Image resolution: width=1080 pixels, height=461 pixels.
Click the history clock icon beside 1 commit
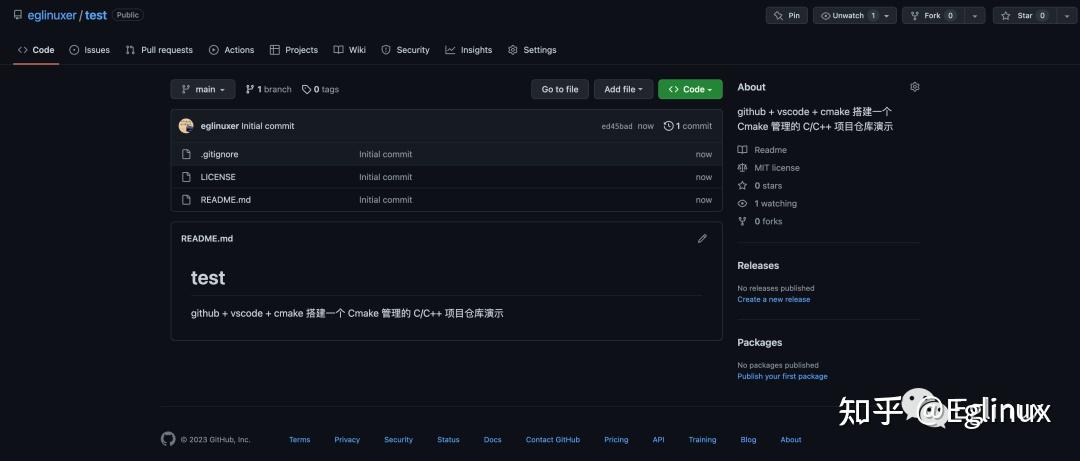click(668, 126)
